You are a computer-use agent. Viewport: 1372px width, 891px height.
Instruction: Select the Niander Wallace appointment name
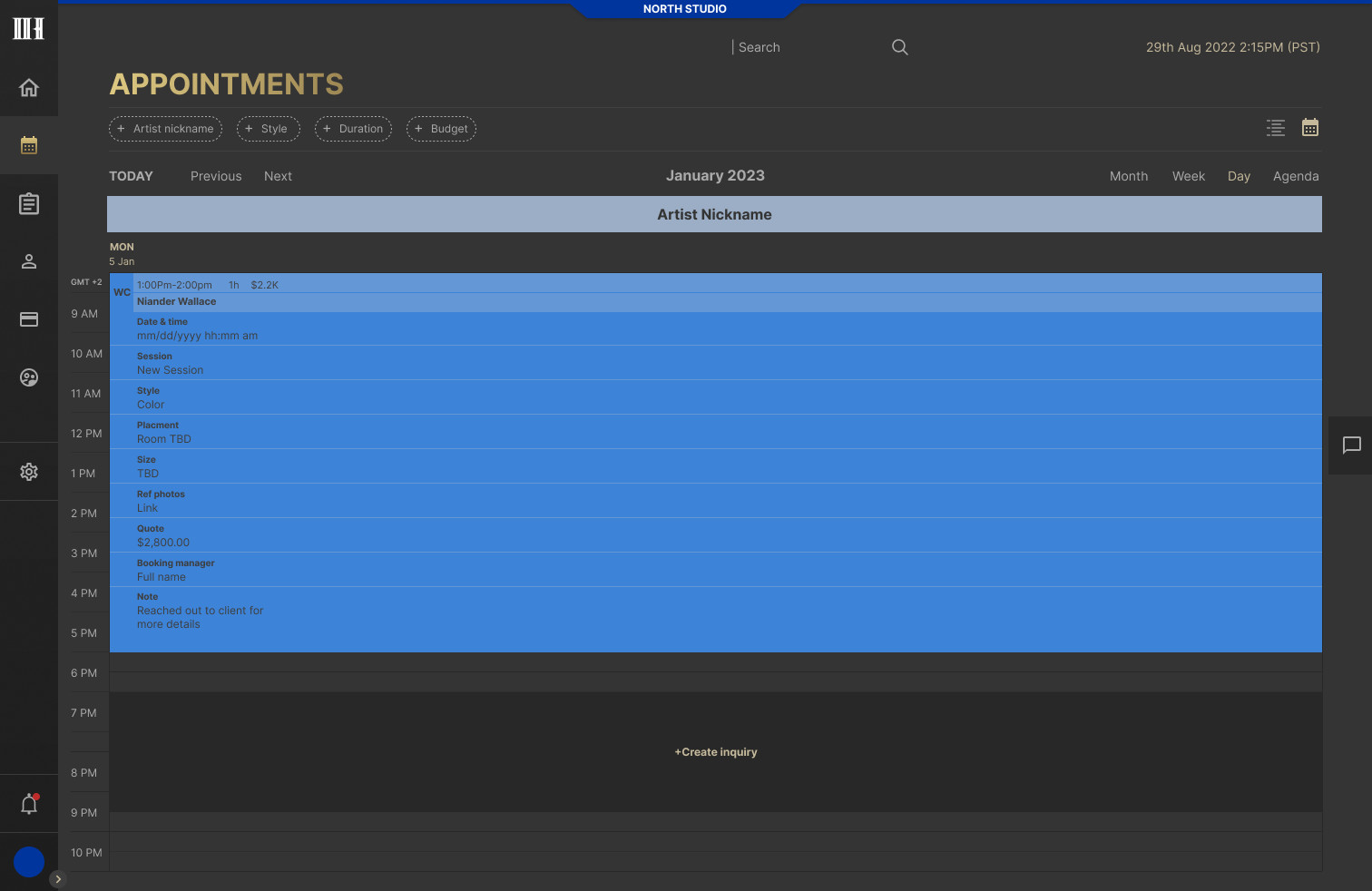coord(177,301)
